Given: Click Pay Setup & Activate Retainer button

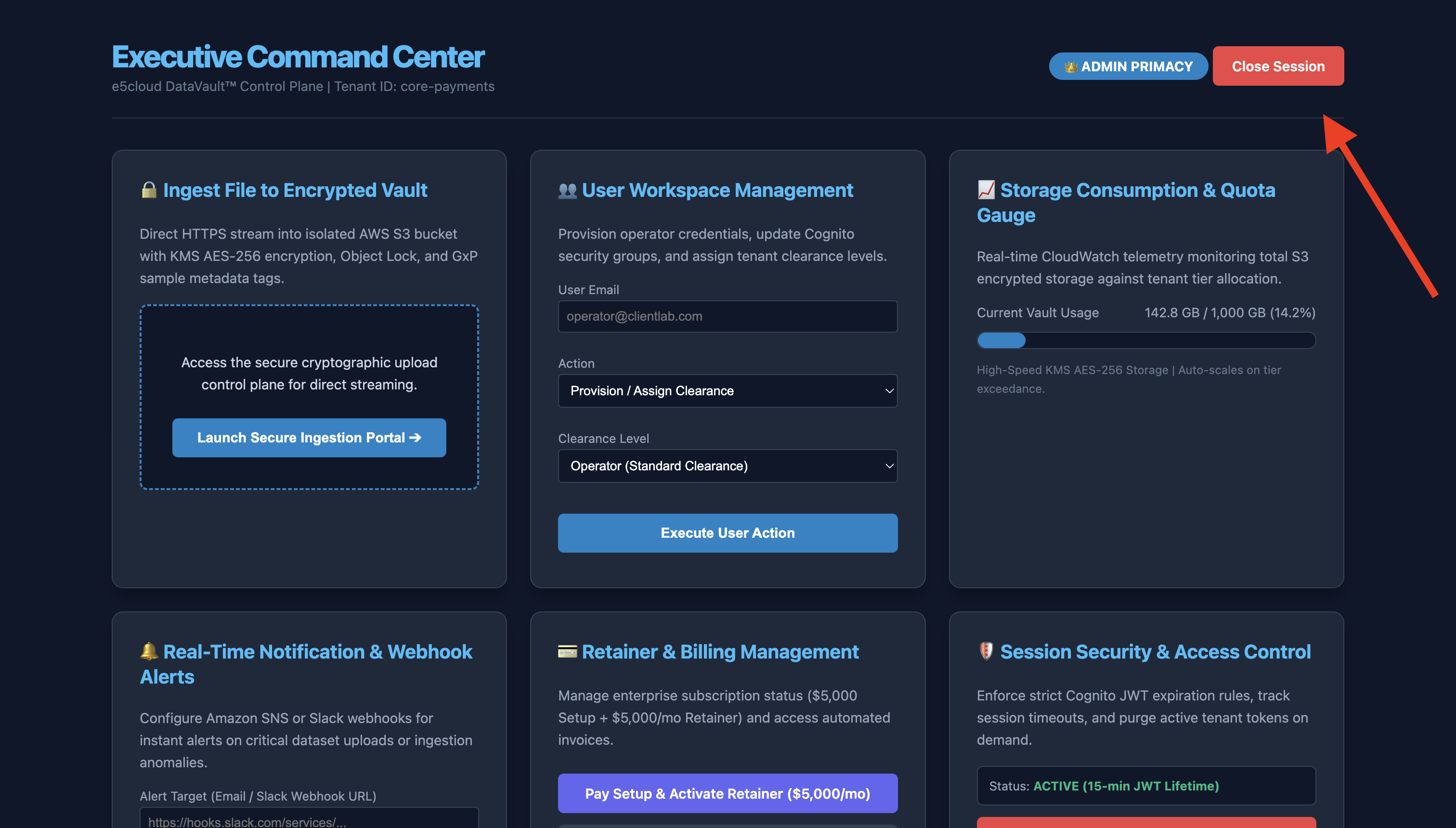Looking at the screenshot, I should (x=728, y=793).
